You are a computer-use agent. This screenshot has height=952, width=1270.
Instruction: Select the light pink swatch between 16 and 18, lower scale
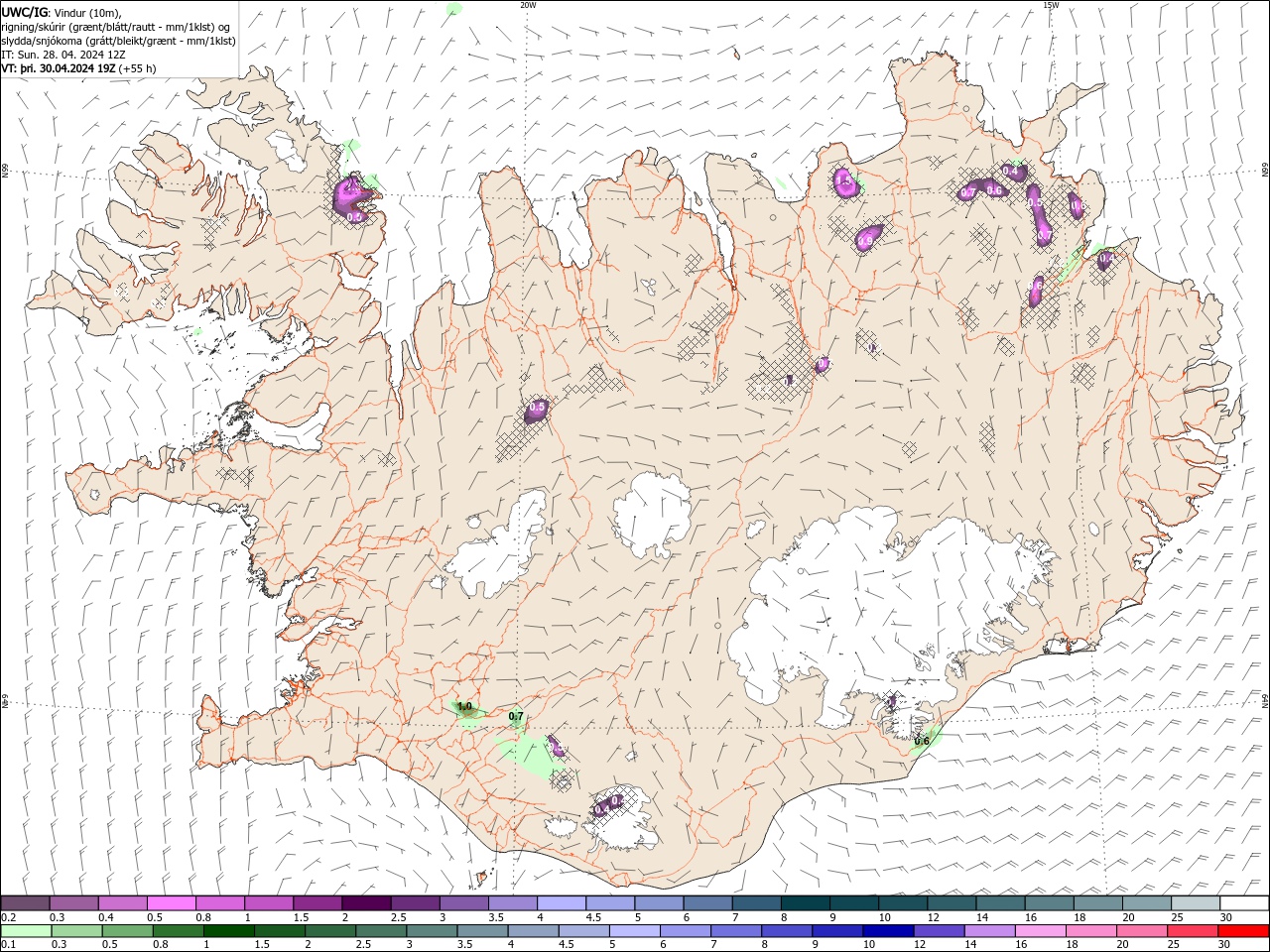coord(1039,931)
